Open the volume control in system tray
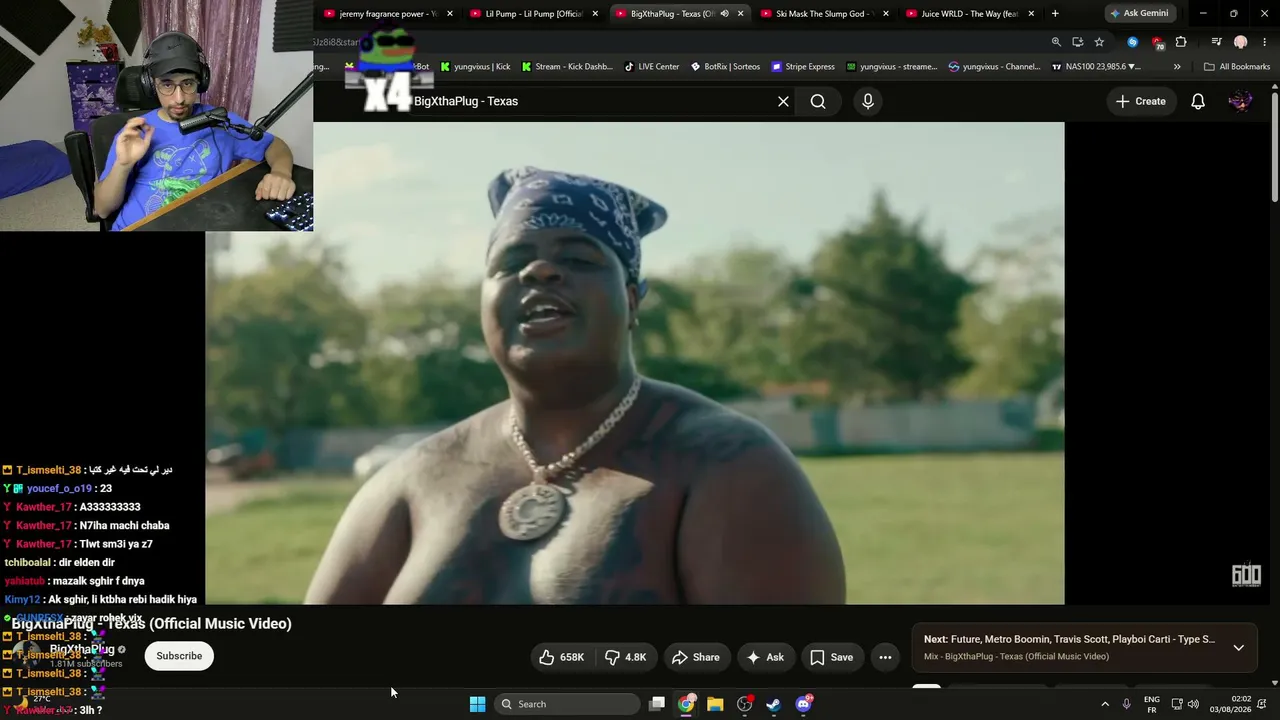Screen dimensions: 1280x720 point(1193,704)
